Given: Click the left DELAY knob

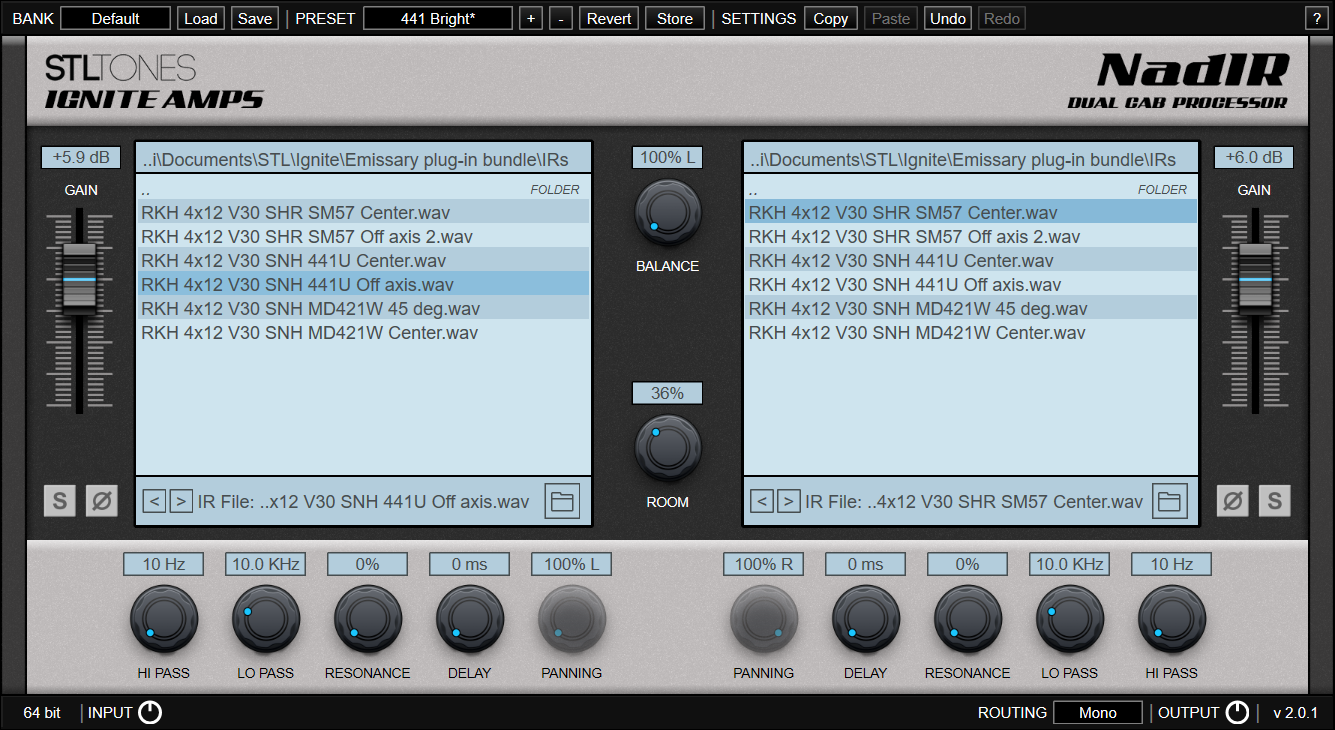Looking at the screenshot, I should click(x=470, y=620).
